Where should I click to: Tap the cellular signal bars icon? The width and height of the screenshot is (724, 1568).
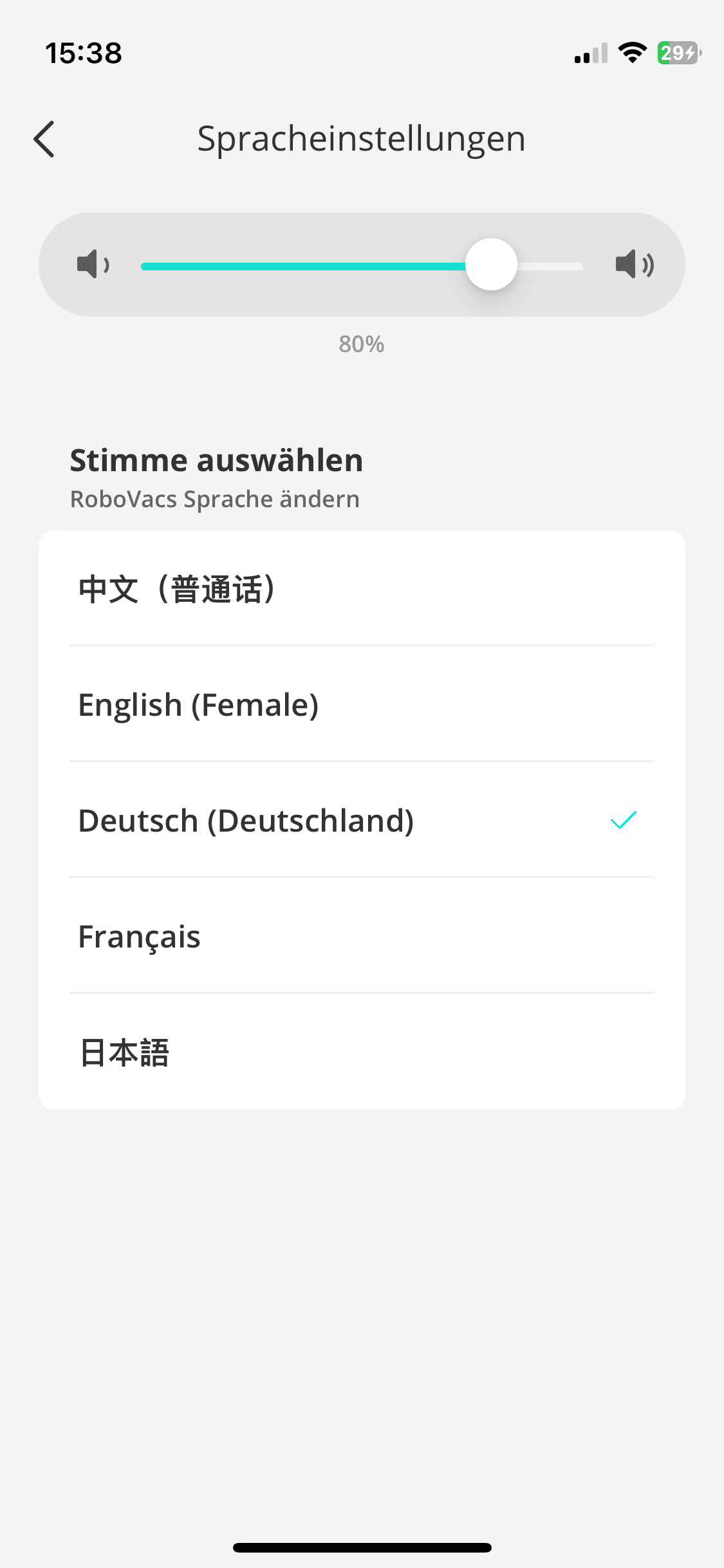click(x=591, y=54)
